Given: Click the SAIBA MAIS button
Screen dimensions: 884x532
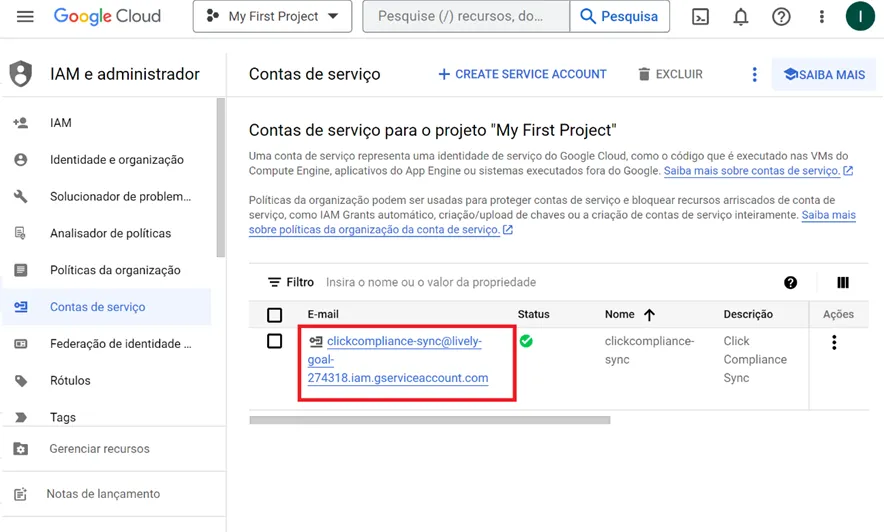Looking at the screenshot, I should pos(824,74).
